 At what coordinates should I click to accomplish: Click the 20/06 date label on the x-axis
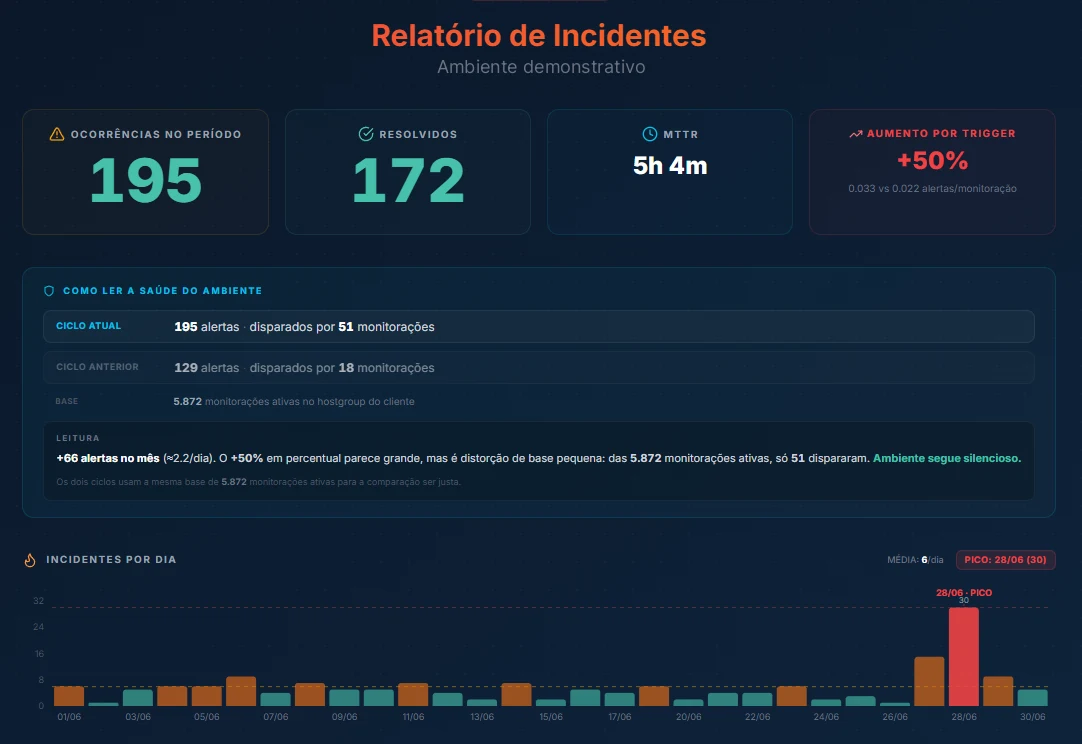pyautogui.click(x=688, y=717)
